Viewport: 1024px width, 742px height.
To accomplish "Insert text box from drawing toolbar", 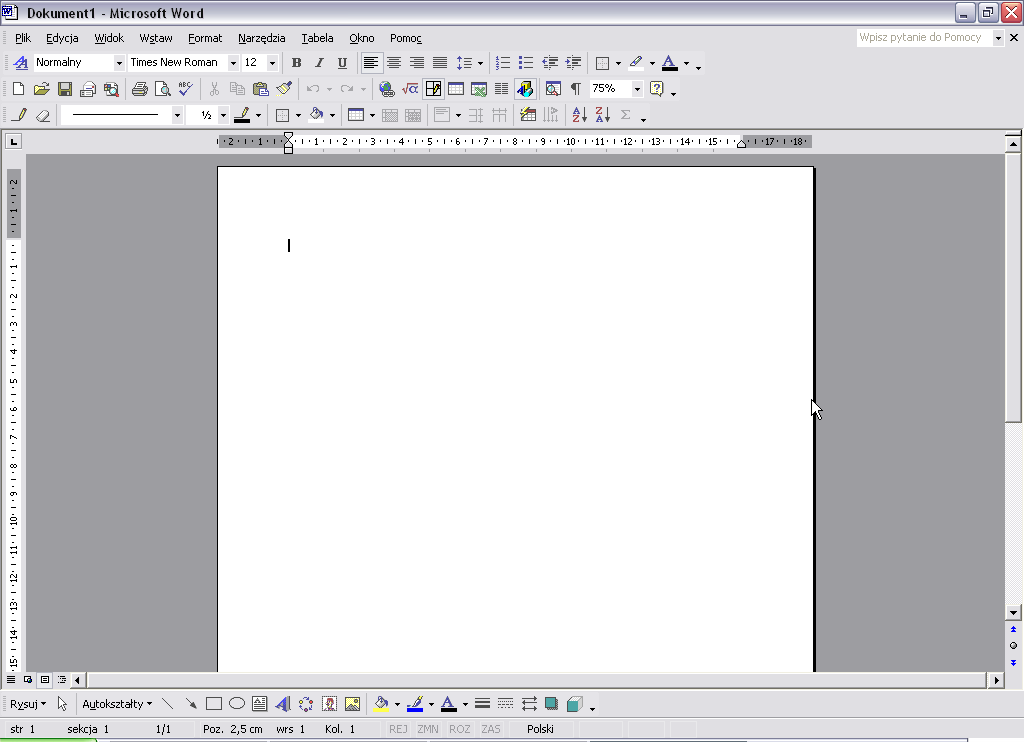I will click(x=259, y=704).
